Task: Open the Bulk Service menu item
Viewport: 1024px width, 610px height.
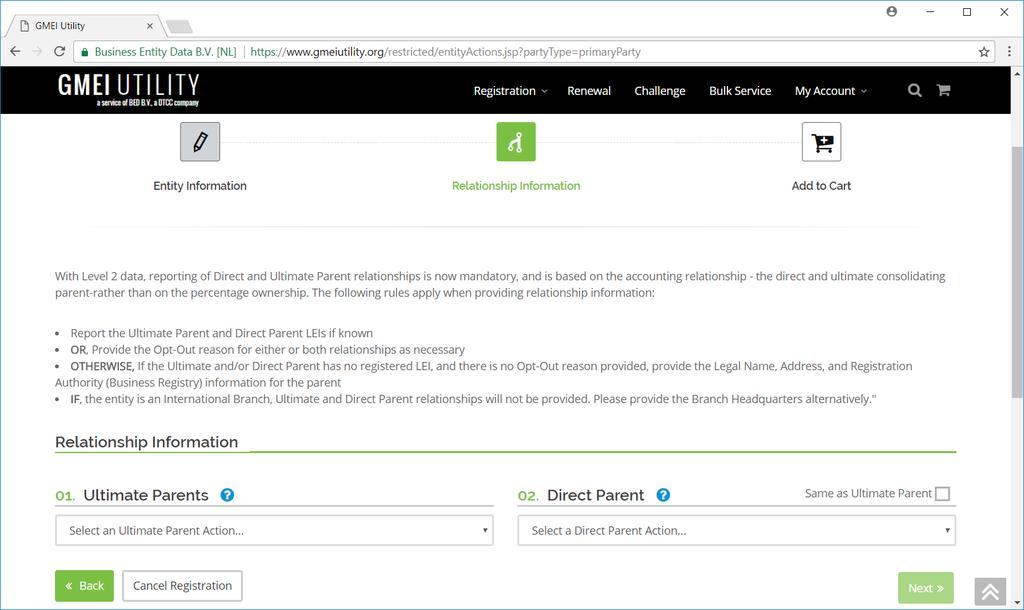Action: 740,91
